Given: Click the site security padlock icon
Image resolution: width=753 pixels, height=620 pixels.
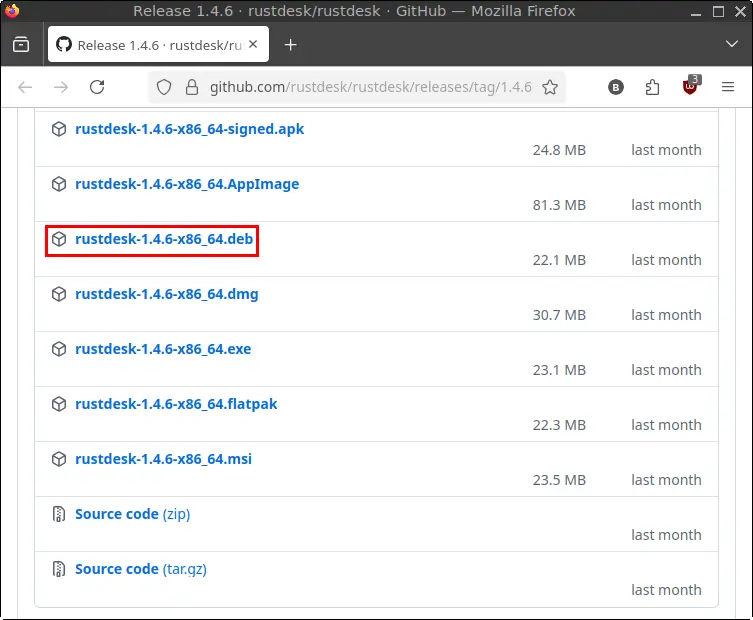Looking at the screenshot, I should click(192, 87).
